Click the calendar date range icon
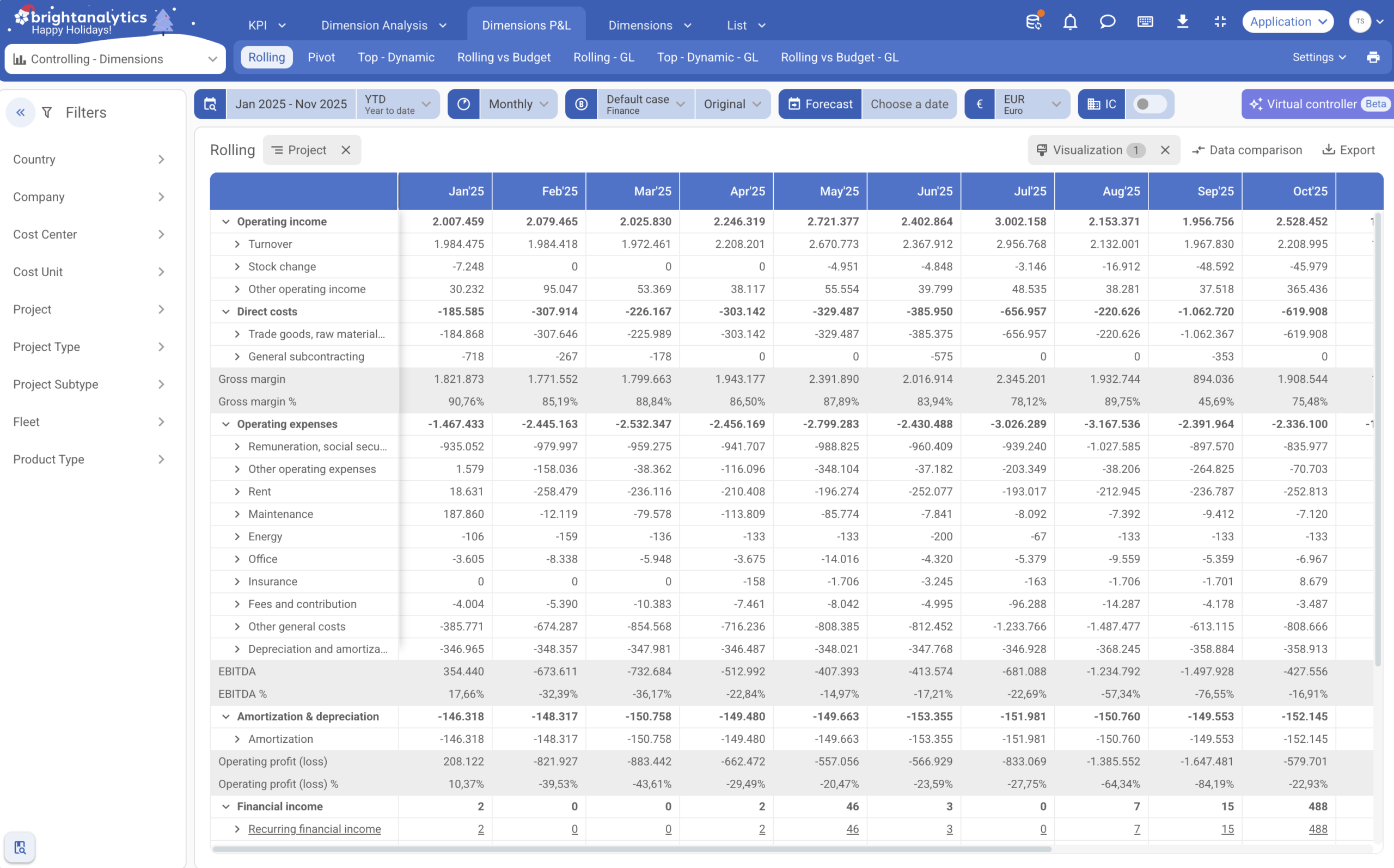The width and height of the screenshot is (1394, 868). tap(211, 105)
